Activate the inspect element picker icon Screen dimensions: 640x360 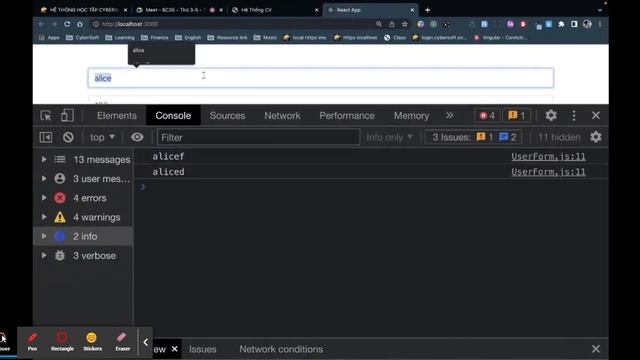tap(46, 116)
